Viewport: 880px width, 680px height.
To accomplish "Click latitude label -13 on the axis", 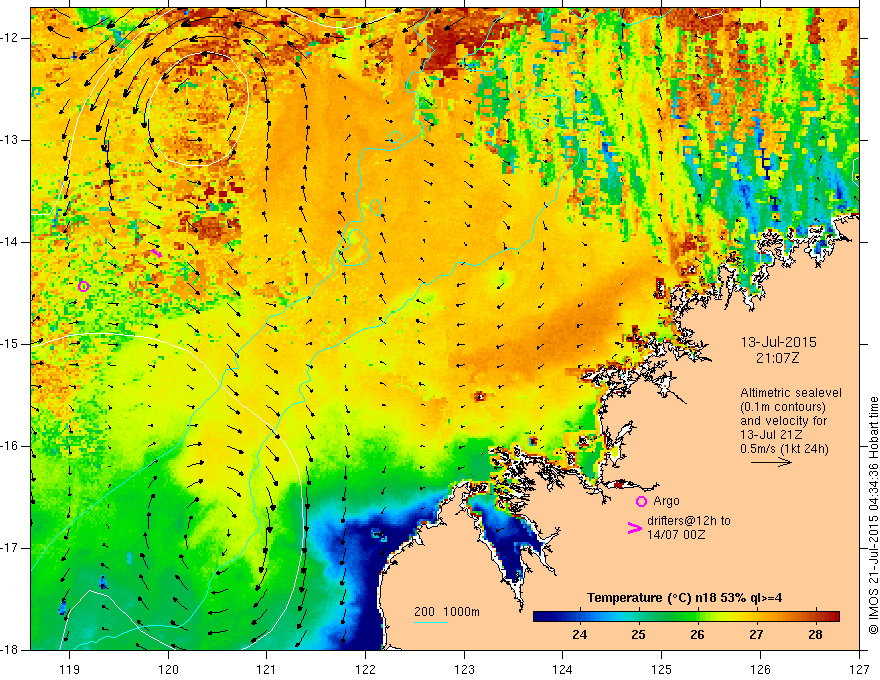I will pyautogui.click(x=10, y=140).
